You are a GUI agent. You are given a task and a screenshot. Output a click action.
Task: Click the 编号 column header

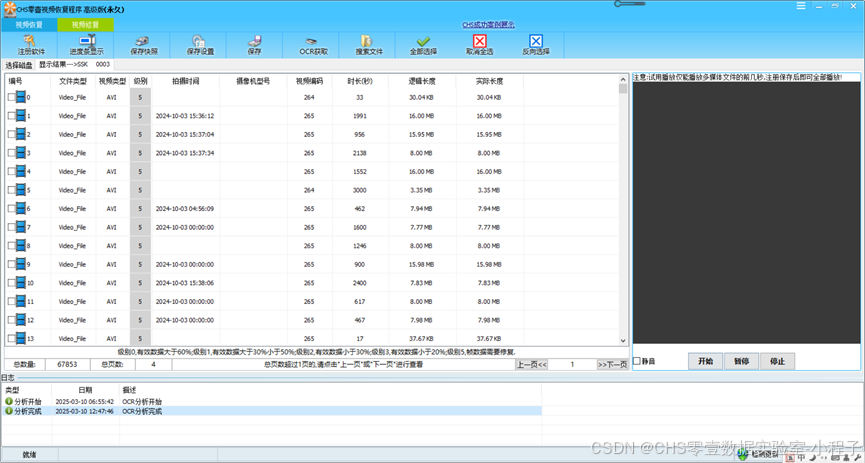(28, 81)
